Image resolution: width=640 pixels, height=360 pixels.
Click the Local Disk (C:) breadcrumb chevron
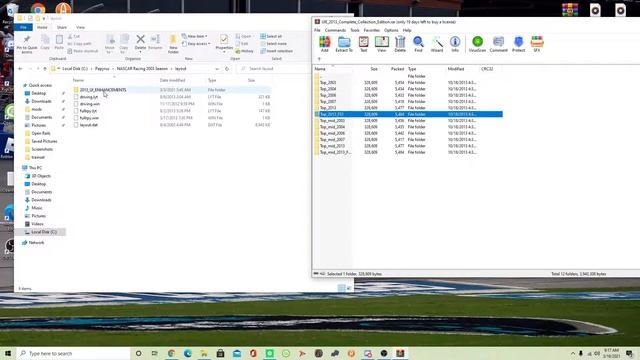click(91, 69)
